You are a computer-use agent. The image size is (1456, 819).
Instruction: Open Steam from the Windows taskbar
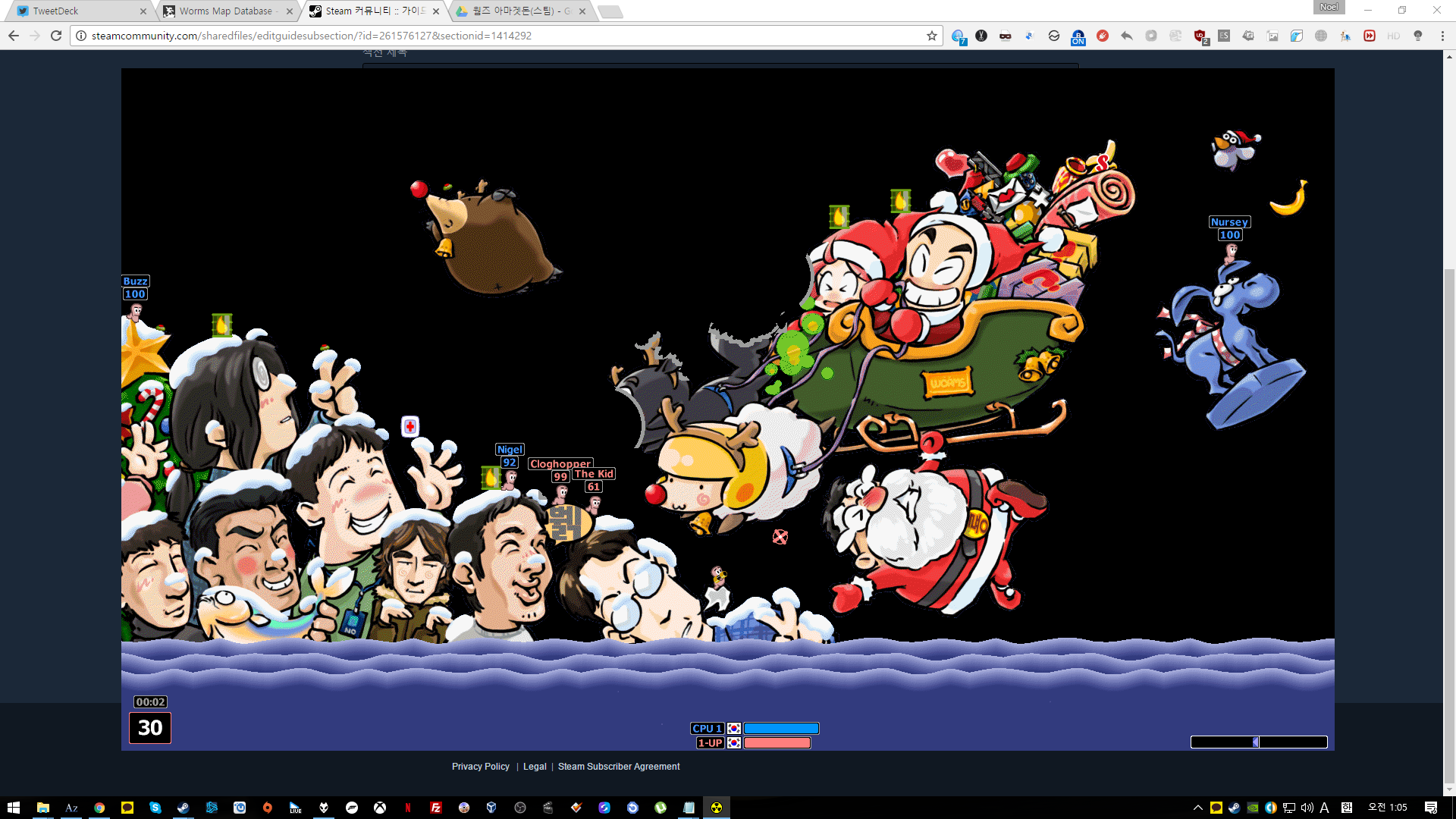coord(184,808)
